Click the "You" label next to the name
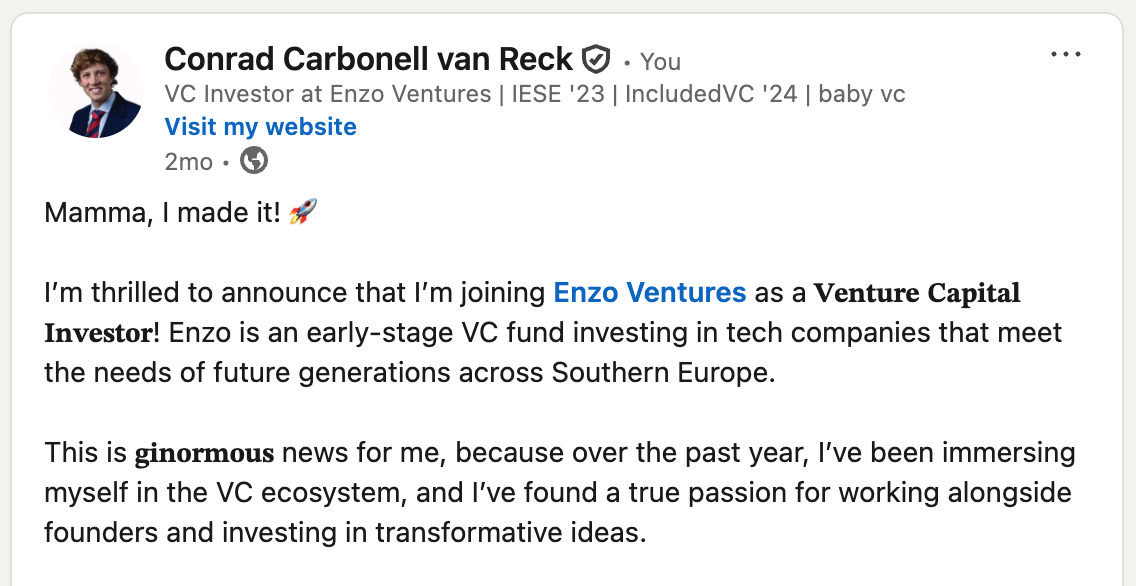 (660, 62)
